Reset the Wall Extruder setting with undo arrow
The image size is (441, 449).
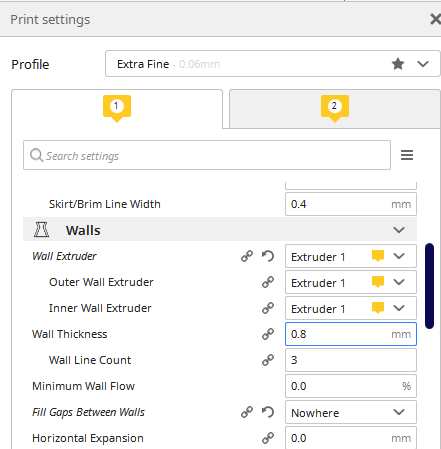268,256
